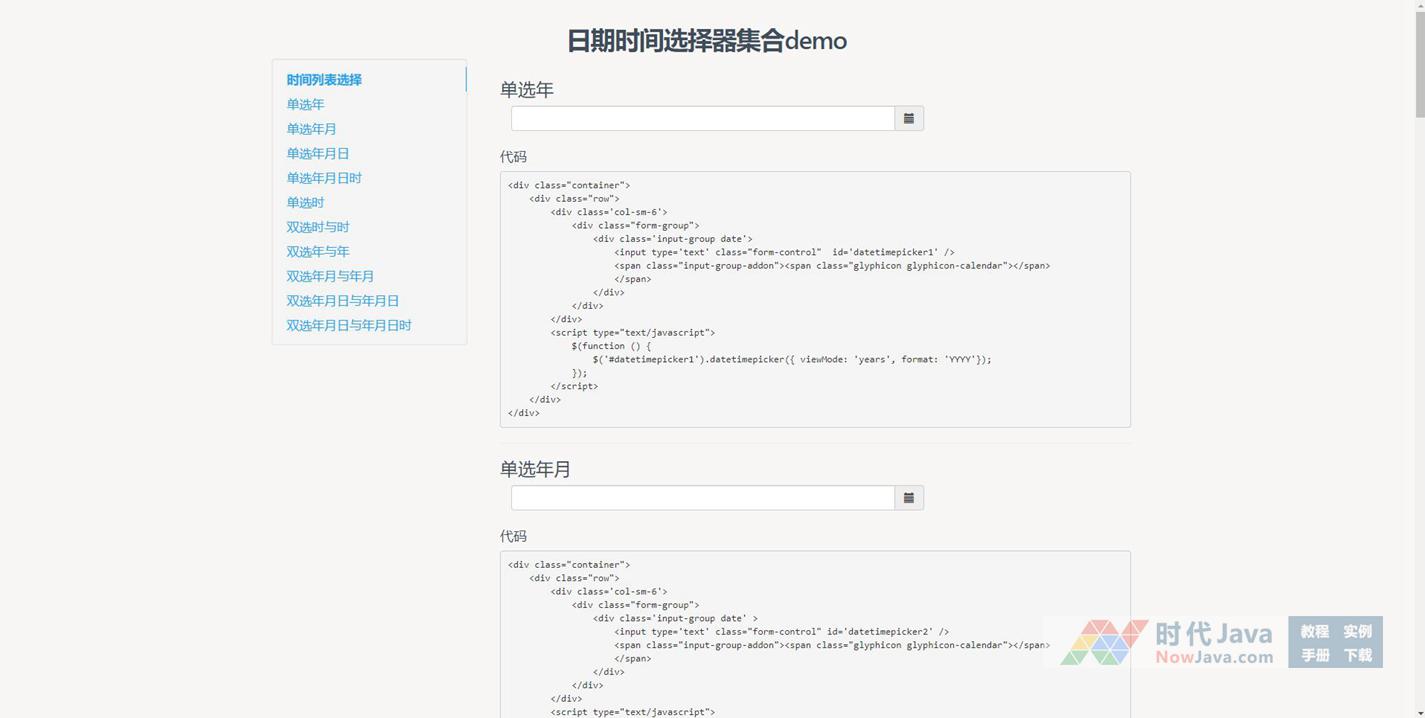Click 下载 on the NowJava banner
Screen dimensions: 1425x718
coord(1357,656)
